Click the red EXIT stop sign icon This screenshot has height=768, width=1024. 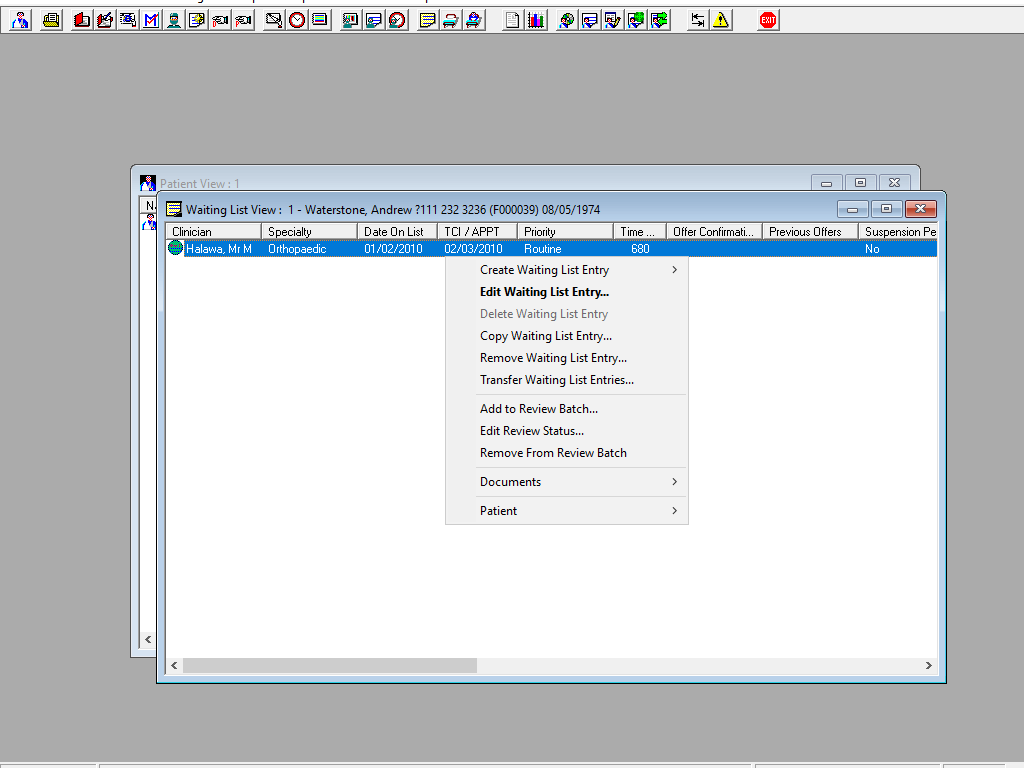(x=768, y=20)
